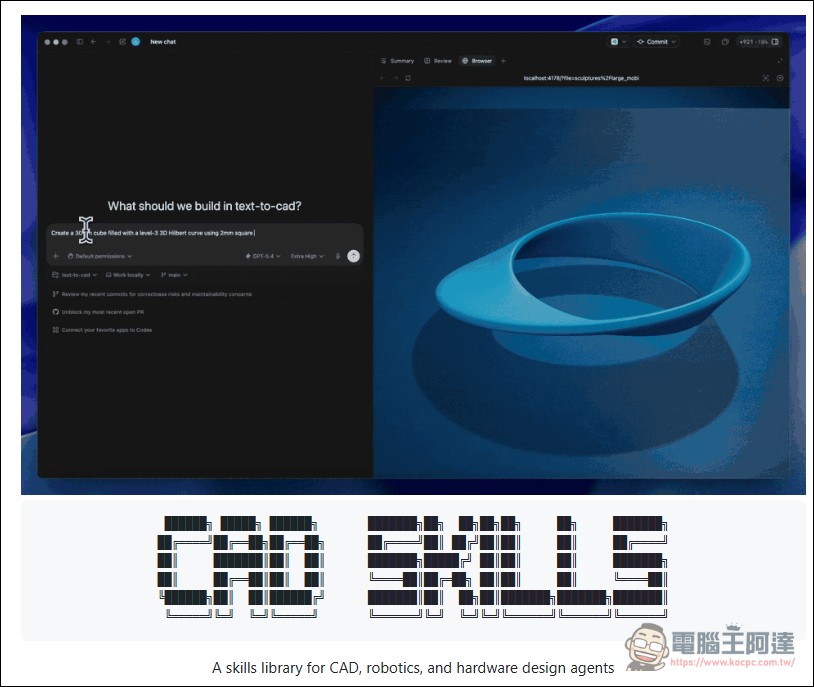Open the Work locally dropdown
Image resolution: width=814 pixels, height=687 pixels.
coord(128,275)
